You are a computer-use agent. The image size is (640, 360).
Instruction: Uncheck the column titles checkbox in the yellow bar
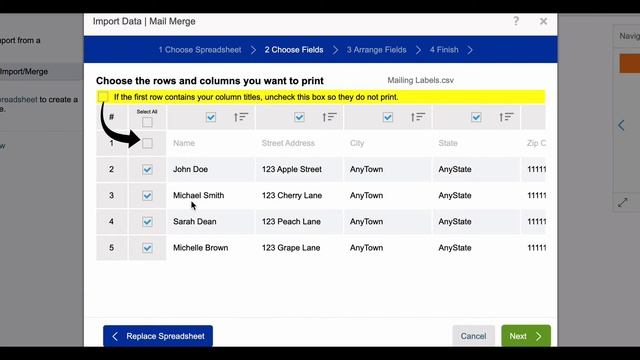[103, 97]
